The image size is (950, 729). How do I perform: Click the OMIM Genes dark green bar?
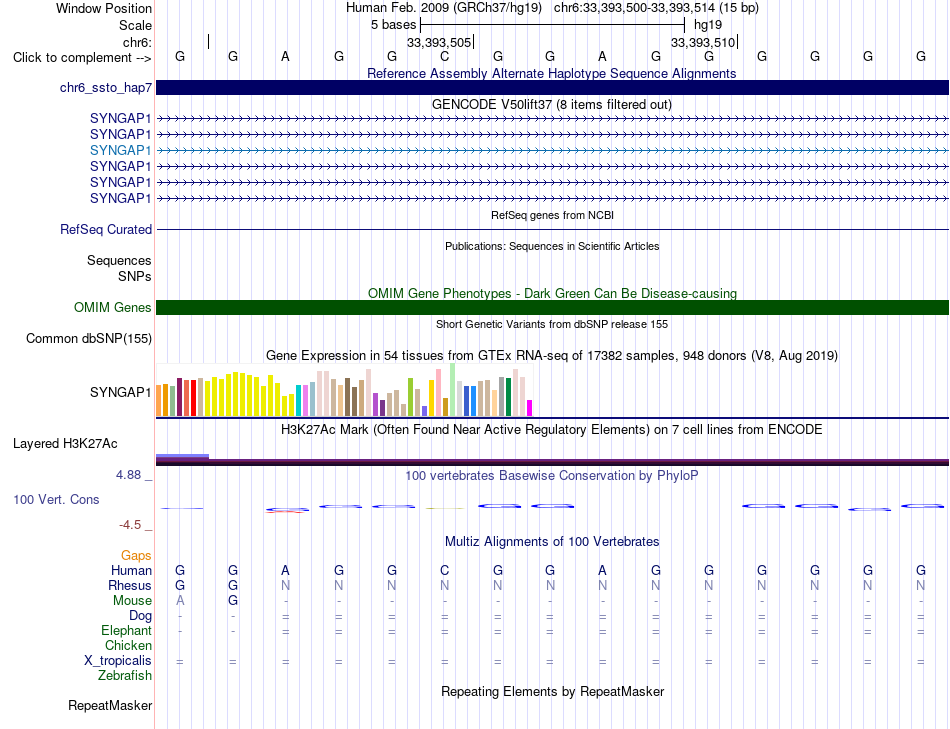[552, 307]
